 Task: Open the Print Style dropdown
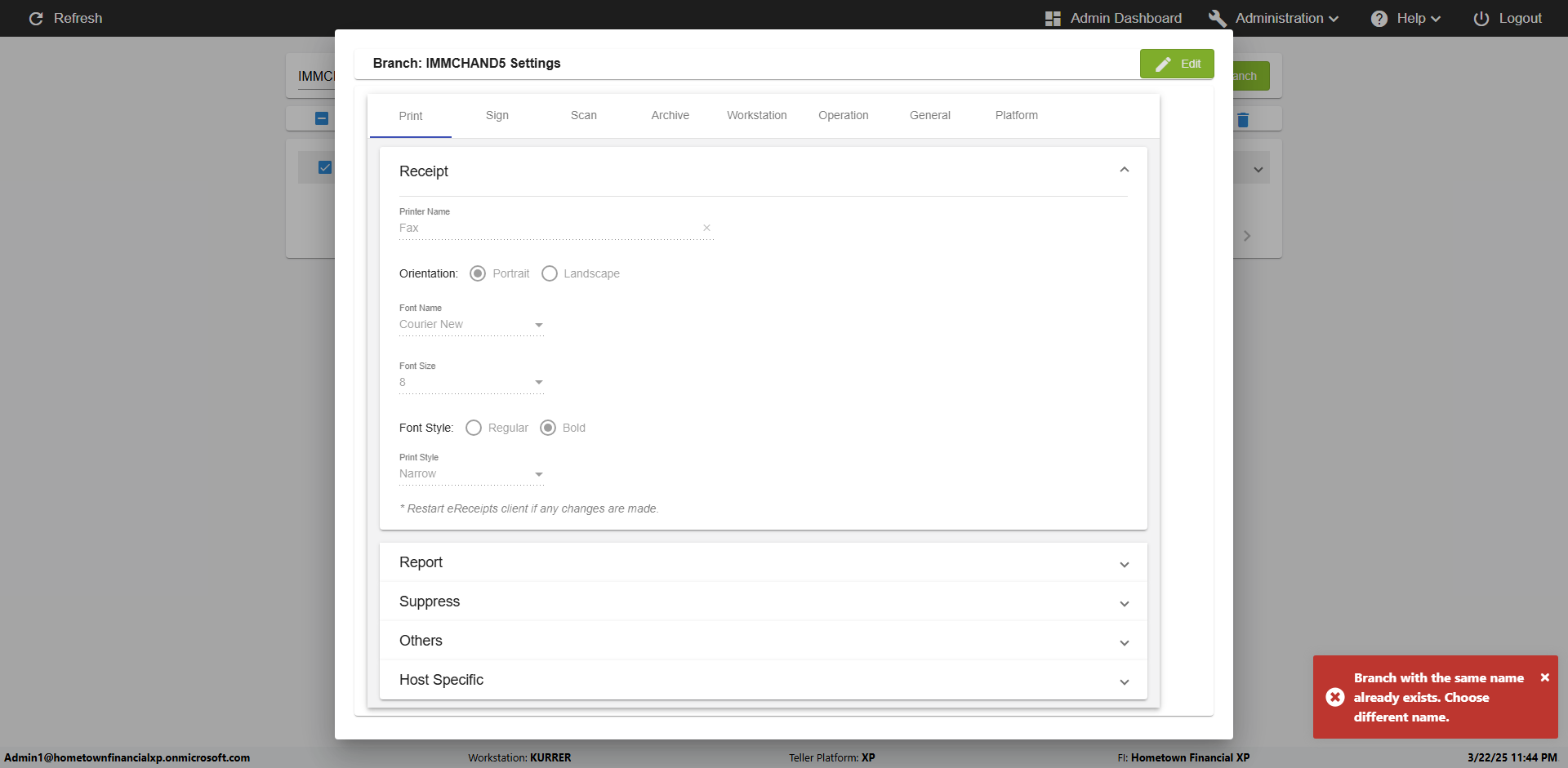(x=471, y=474)
